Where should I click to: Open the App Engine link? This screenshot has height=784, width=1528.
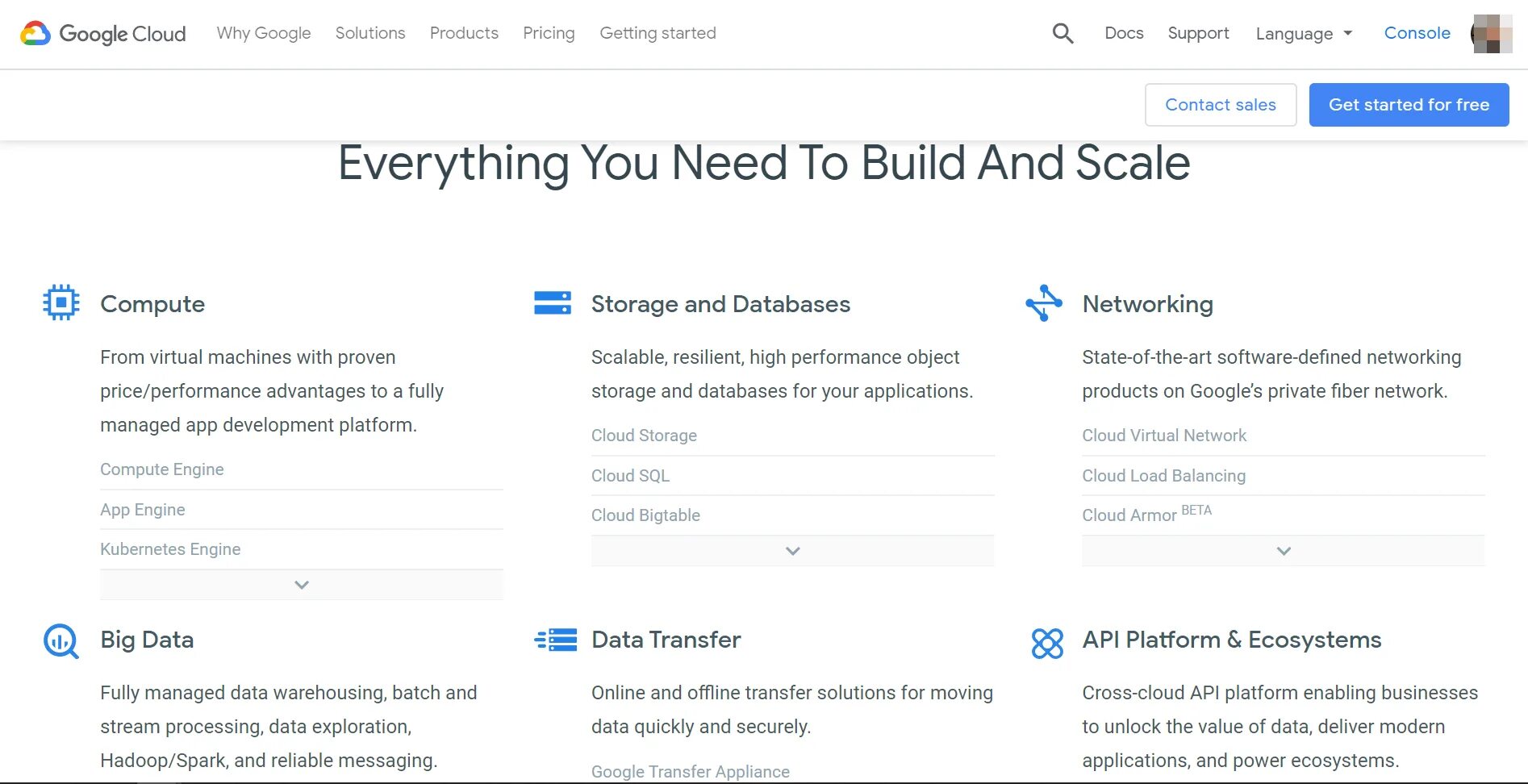pos(143,510)
